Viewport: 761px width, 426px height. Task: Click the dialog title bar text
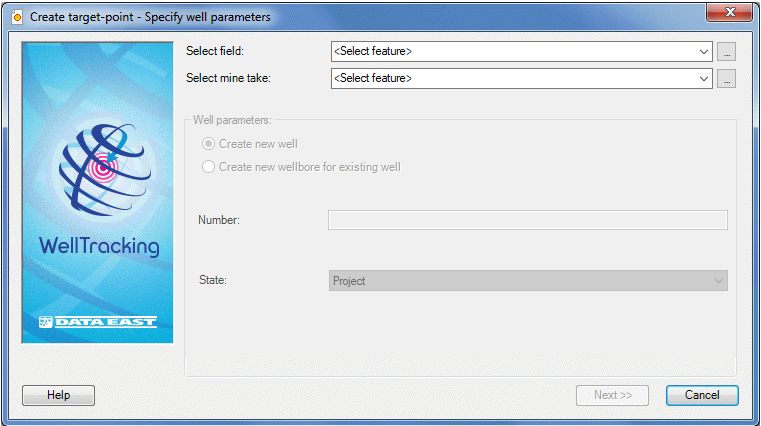(150, 17)
